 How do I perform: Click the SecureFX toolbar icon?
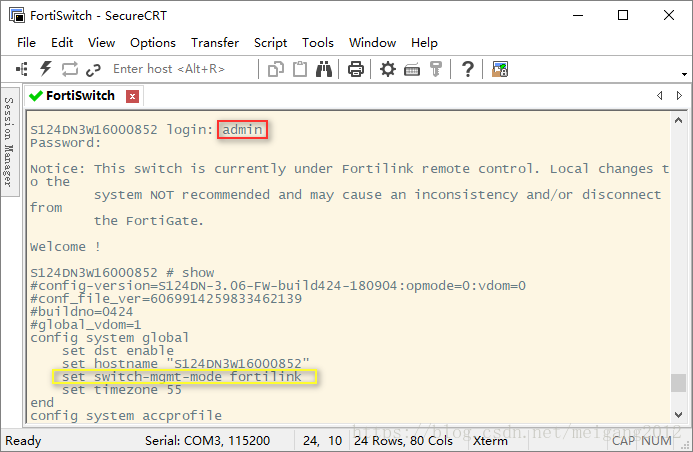(500, 69)
